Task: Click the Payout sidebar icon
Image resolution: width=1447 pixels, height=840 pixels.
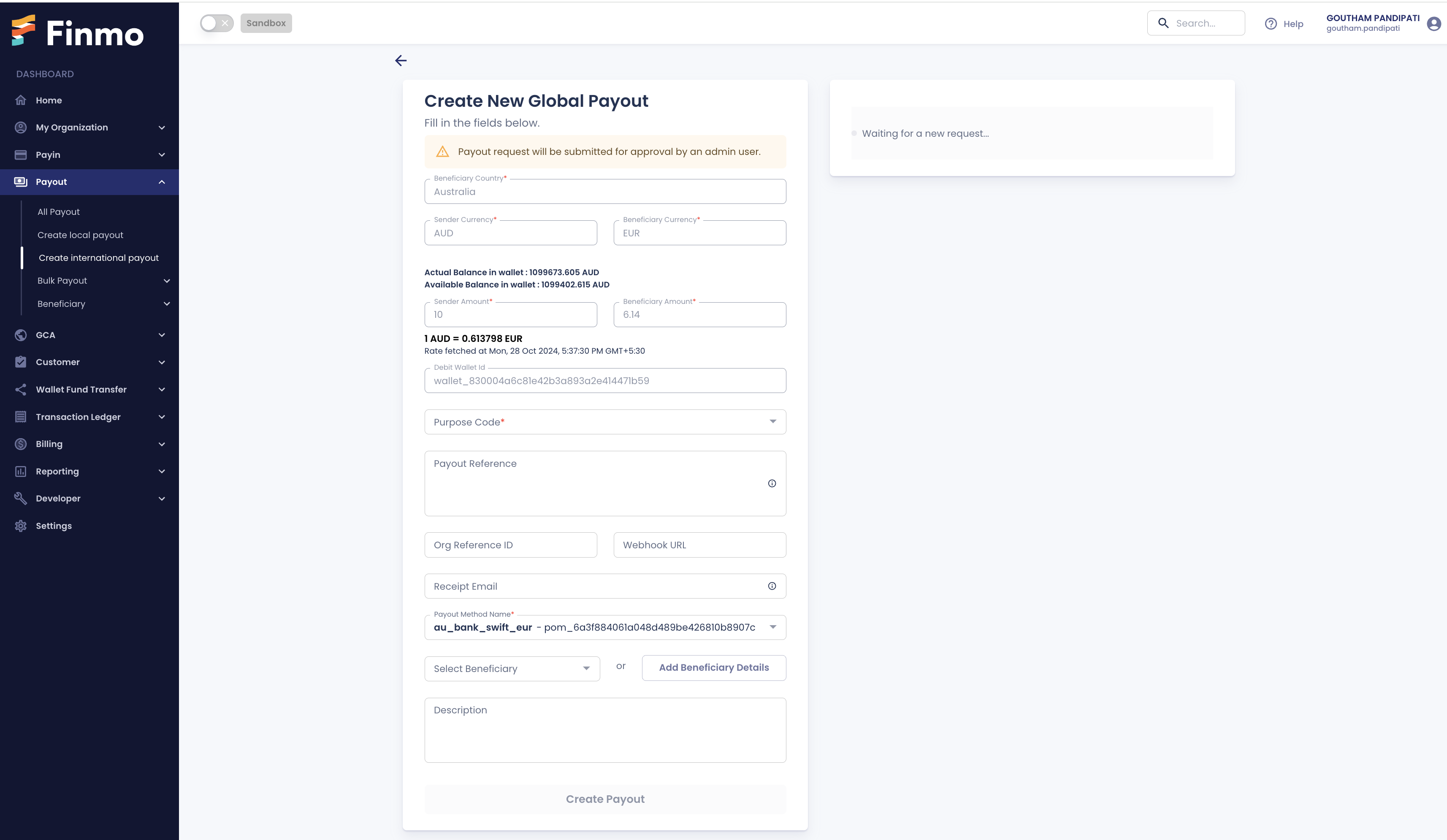Action: [x=20, y=181]
